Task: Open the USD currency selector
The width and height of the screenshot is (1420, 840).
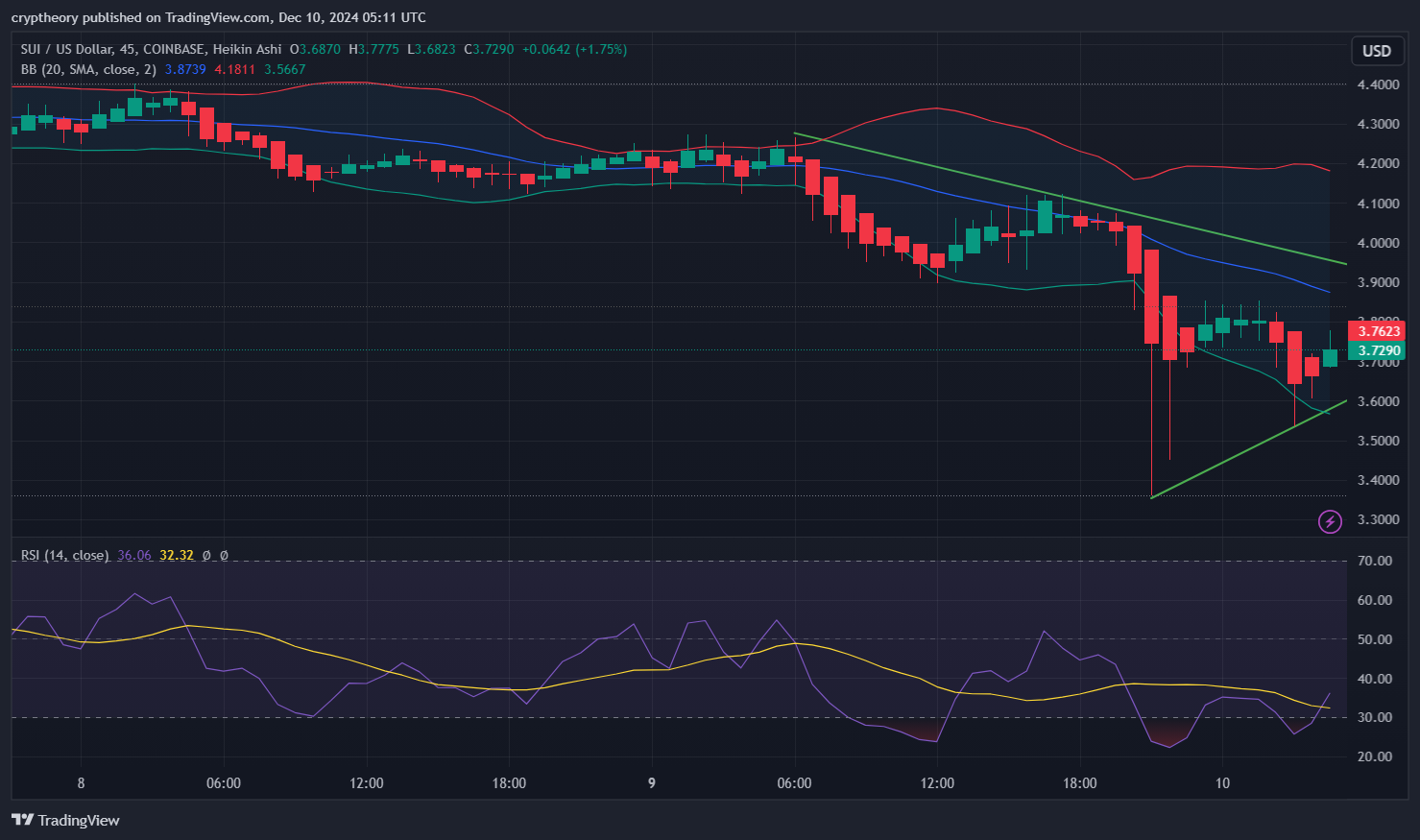Action: click(1377, 51)
